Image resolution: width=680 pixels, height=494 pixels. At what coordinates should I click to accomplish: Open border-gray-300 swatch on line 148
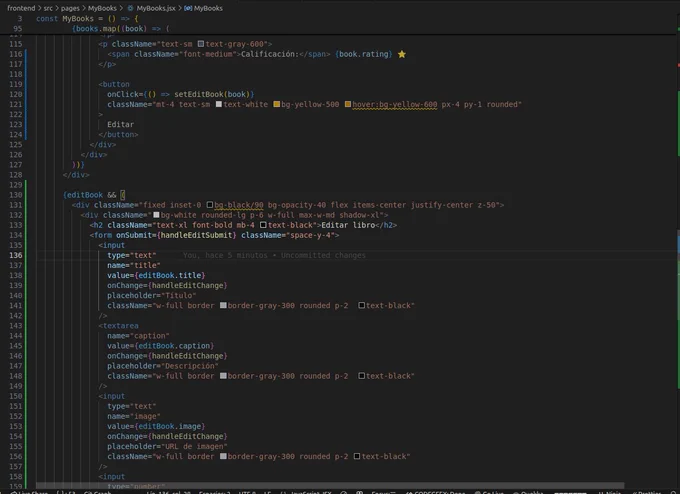pos(223,376)
